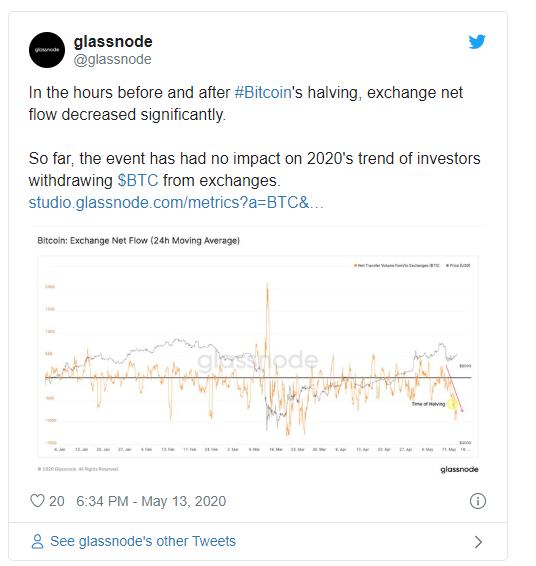Click the orange Net Transfer Volume legend dot

point(355,266)
